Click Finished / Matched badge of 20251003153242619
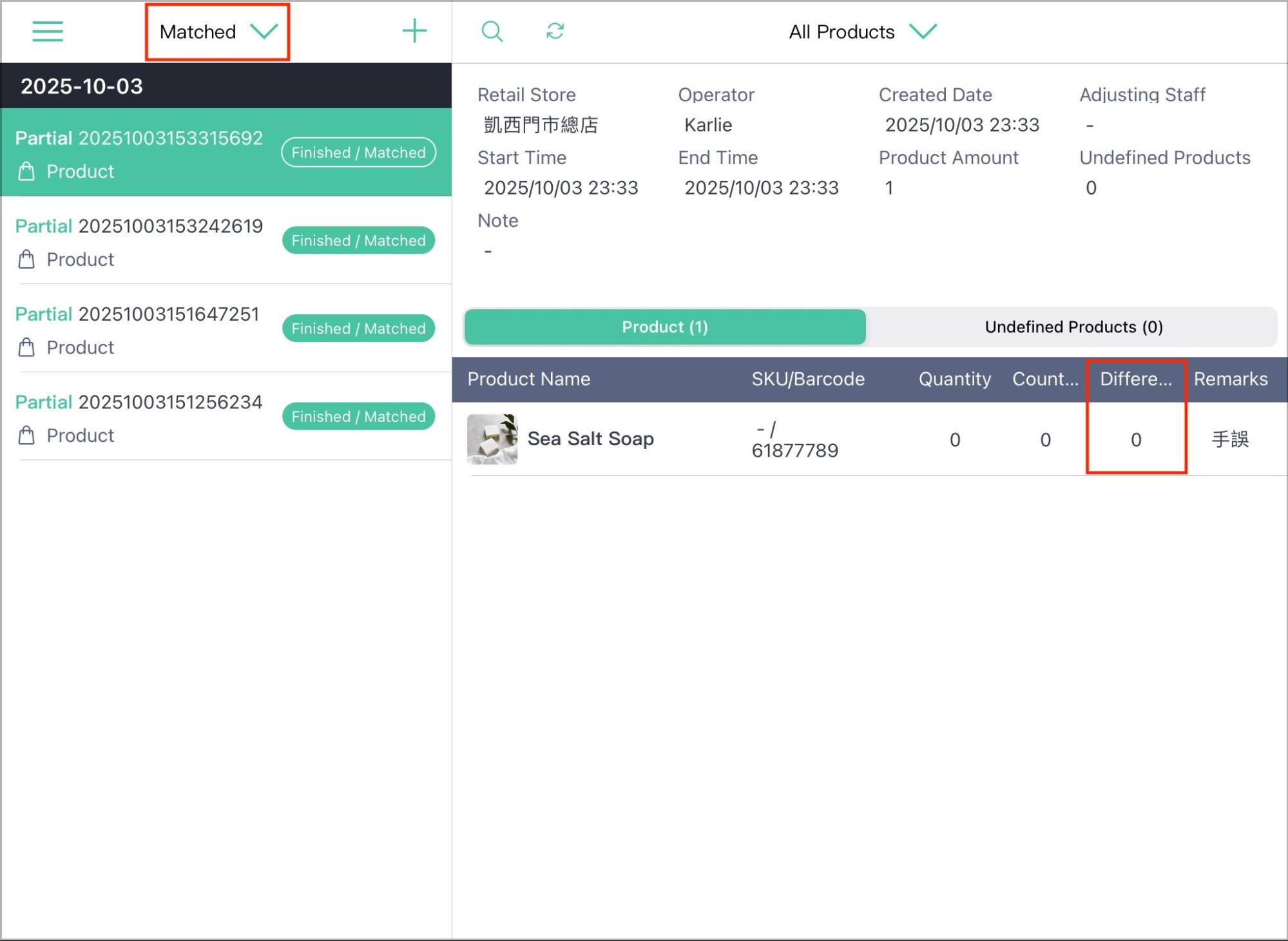 pyautogui.click(x=359, y=240)
